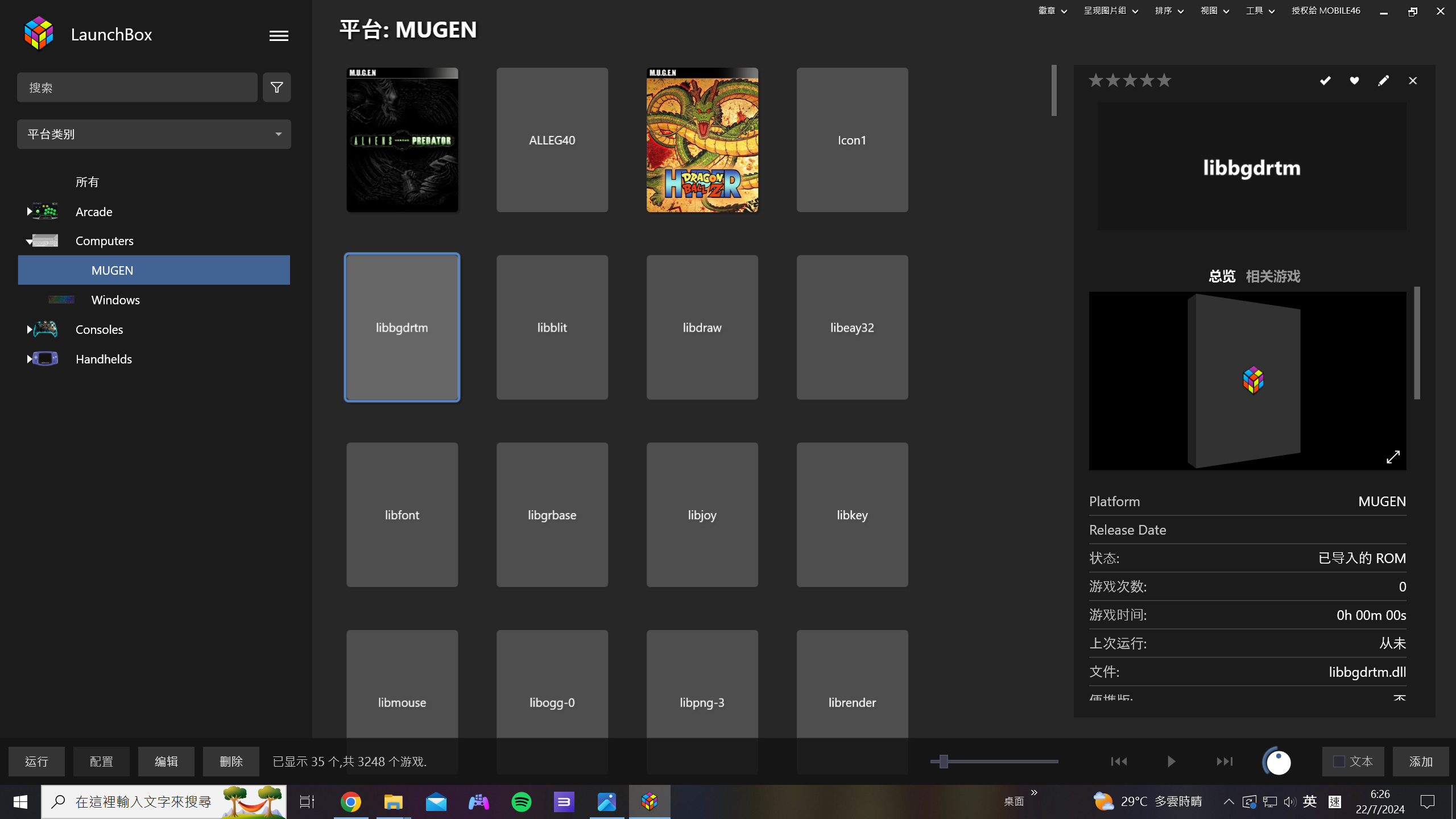This screenshot has width=1456, height=819.
Task: Click the details panel scrollbar
Action: coord(1417,343)
